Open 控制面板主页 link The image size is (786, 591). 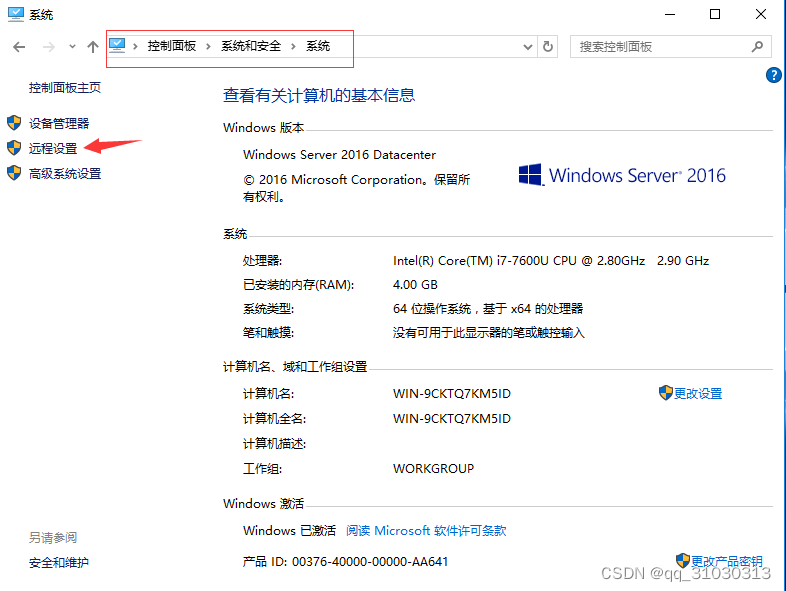[65, 88]
